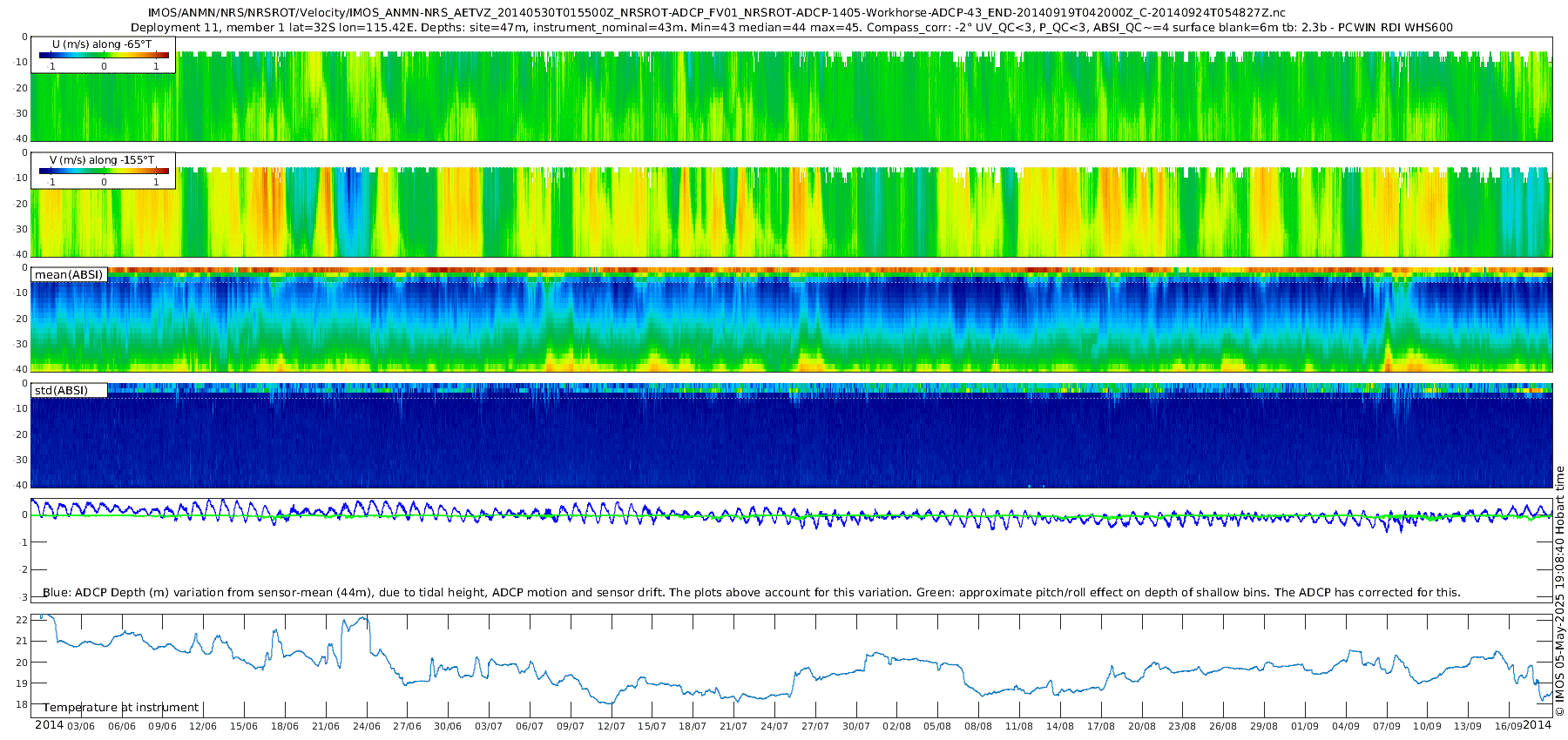The width and height of the screenshot is (1568, 740).
Task: Click the 24/06 date tick on time axis
Action: [366, 726]
